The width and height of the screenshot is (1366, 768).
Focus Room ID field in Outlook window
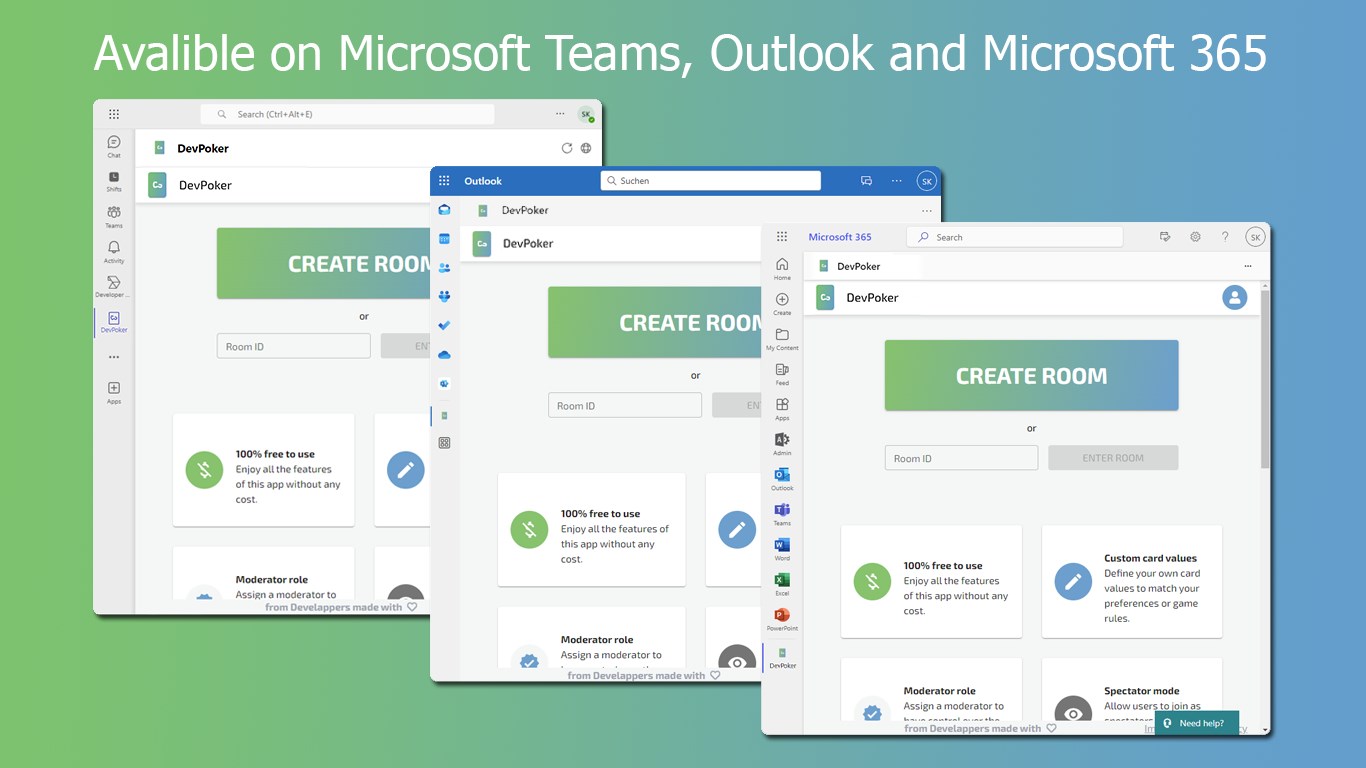point(625,406)
